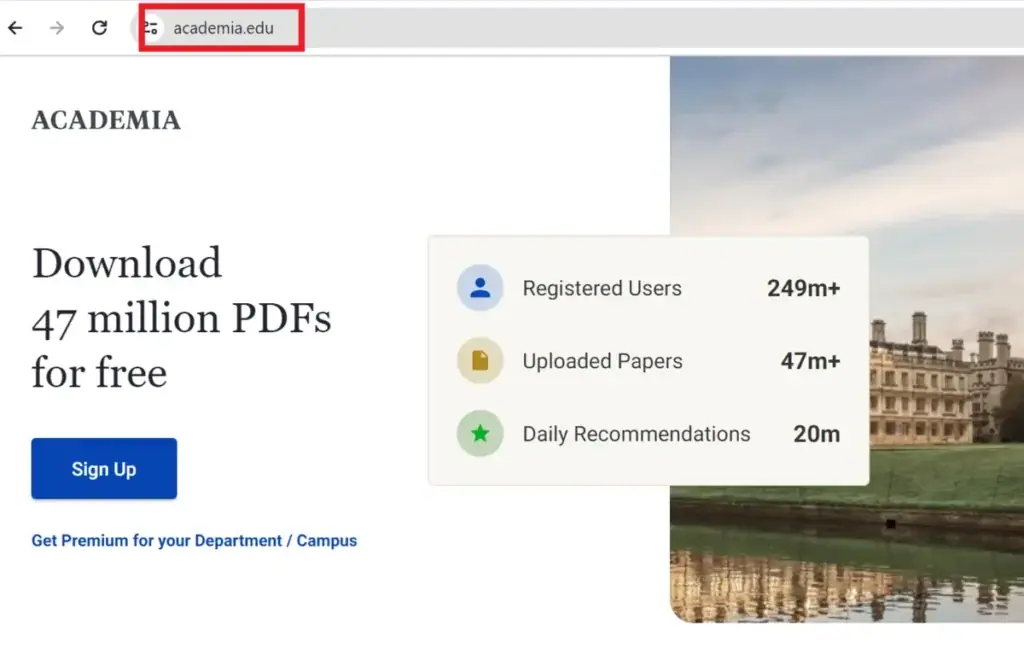The width and height of the screenshot is (1024, 648).
Task: Go back using browser back arrow
Action: point(15,27)
